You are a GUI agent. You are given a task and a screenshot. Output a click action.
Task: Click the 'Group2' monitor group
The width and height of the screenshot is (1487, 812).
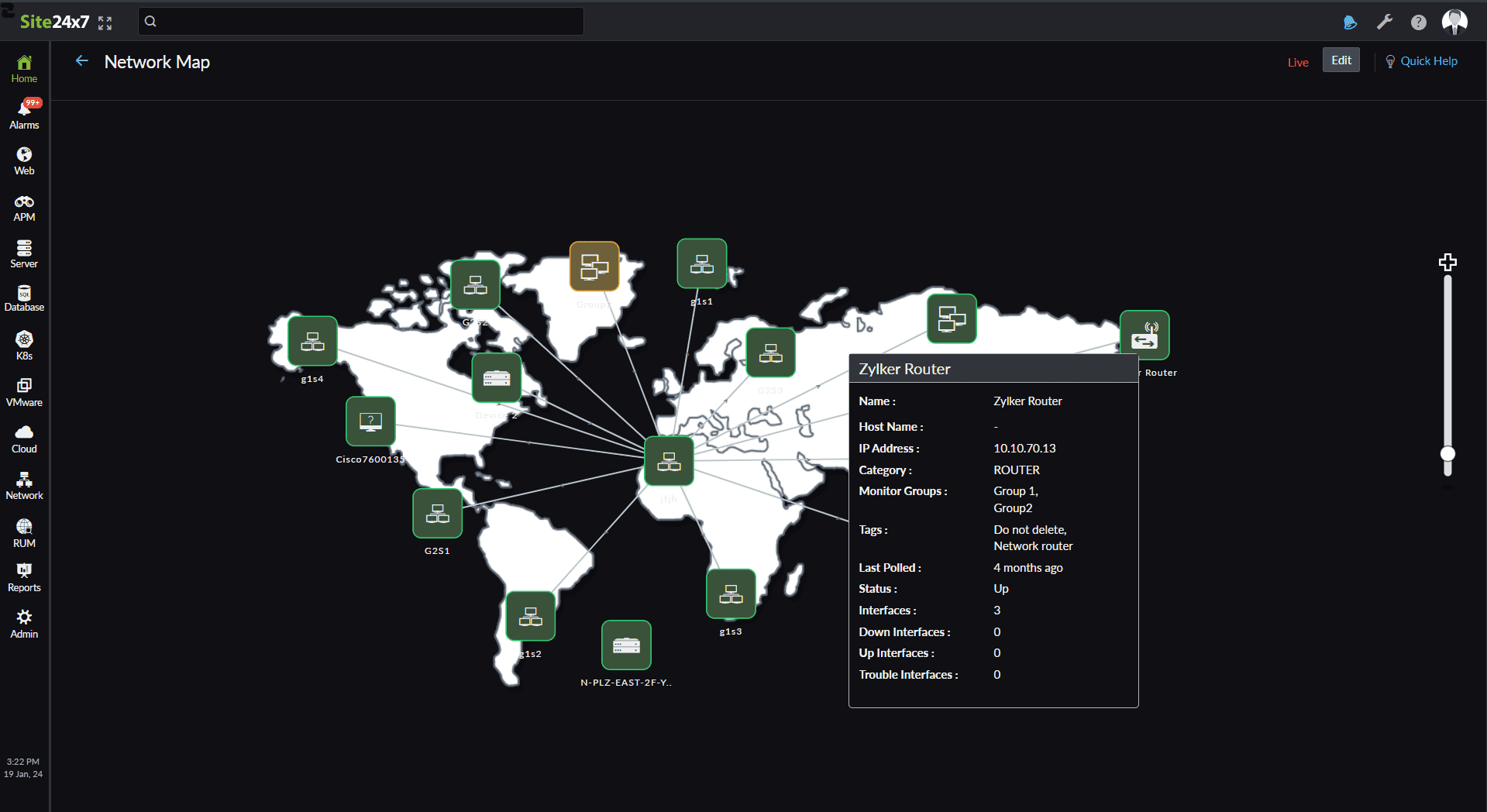tap(1013, 508)
